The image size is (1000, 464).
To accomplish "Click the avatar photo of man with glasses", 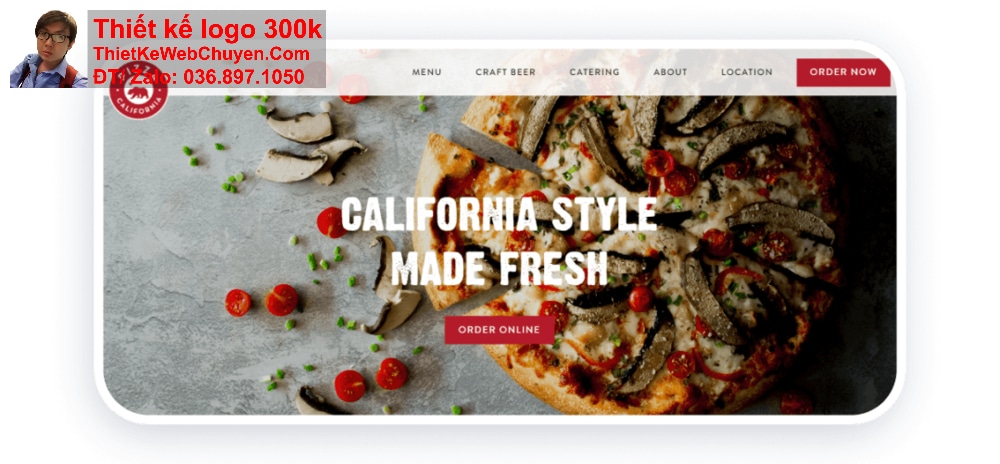I will coord(48,49).
